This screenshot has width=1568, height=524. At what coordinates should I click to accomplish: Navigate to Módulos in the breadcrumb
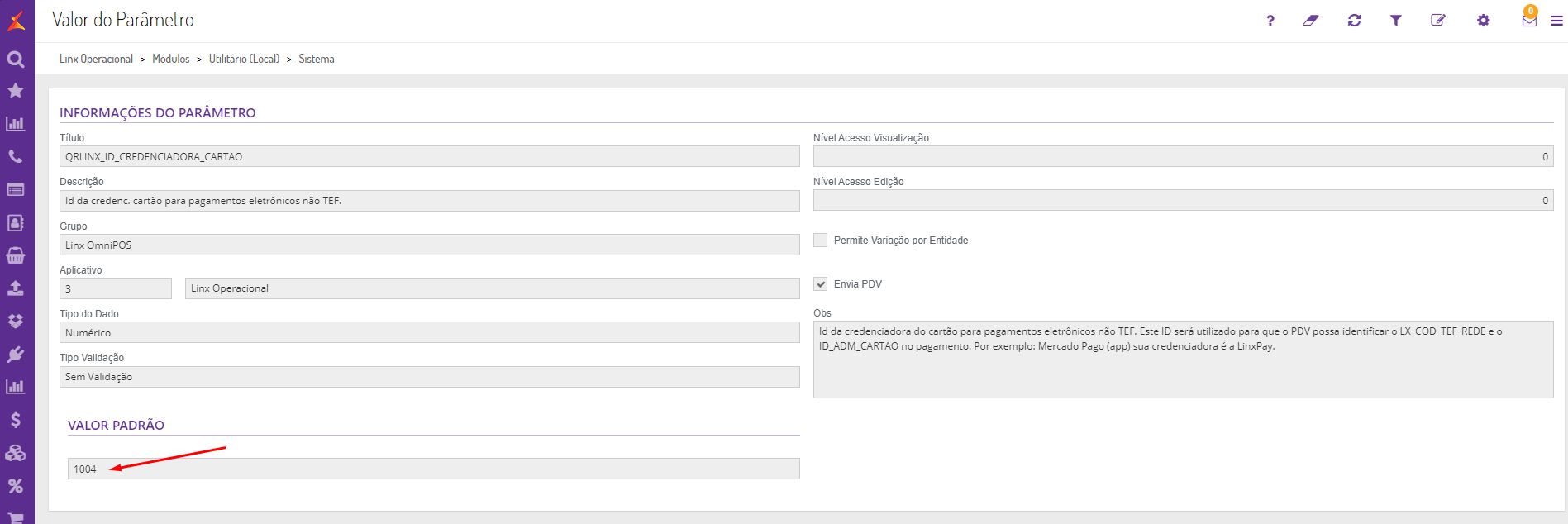click(171, 60)
